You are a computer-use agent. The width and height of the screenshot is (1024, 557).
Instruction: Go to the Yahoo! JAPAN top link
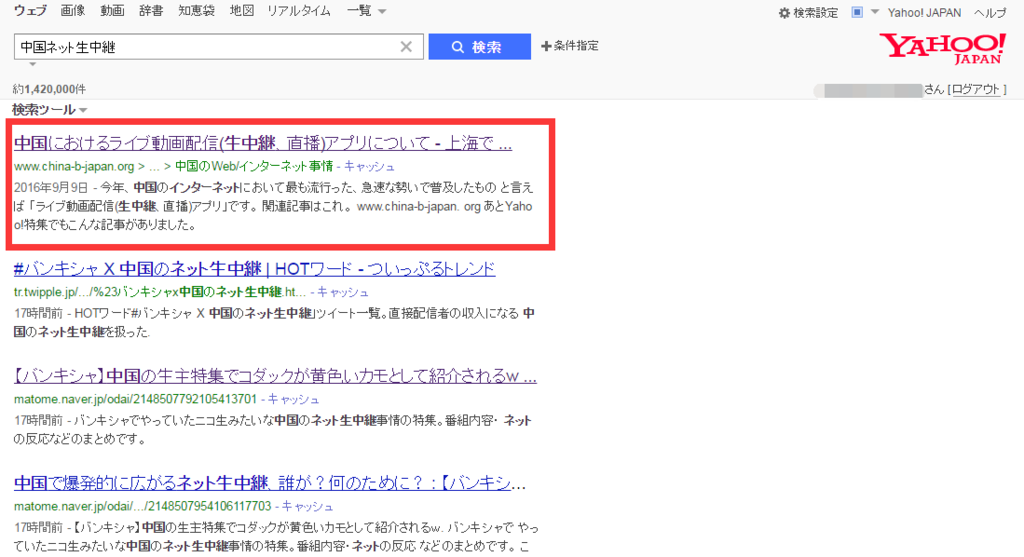tap(924, 12)
